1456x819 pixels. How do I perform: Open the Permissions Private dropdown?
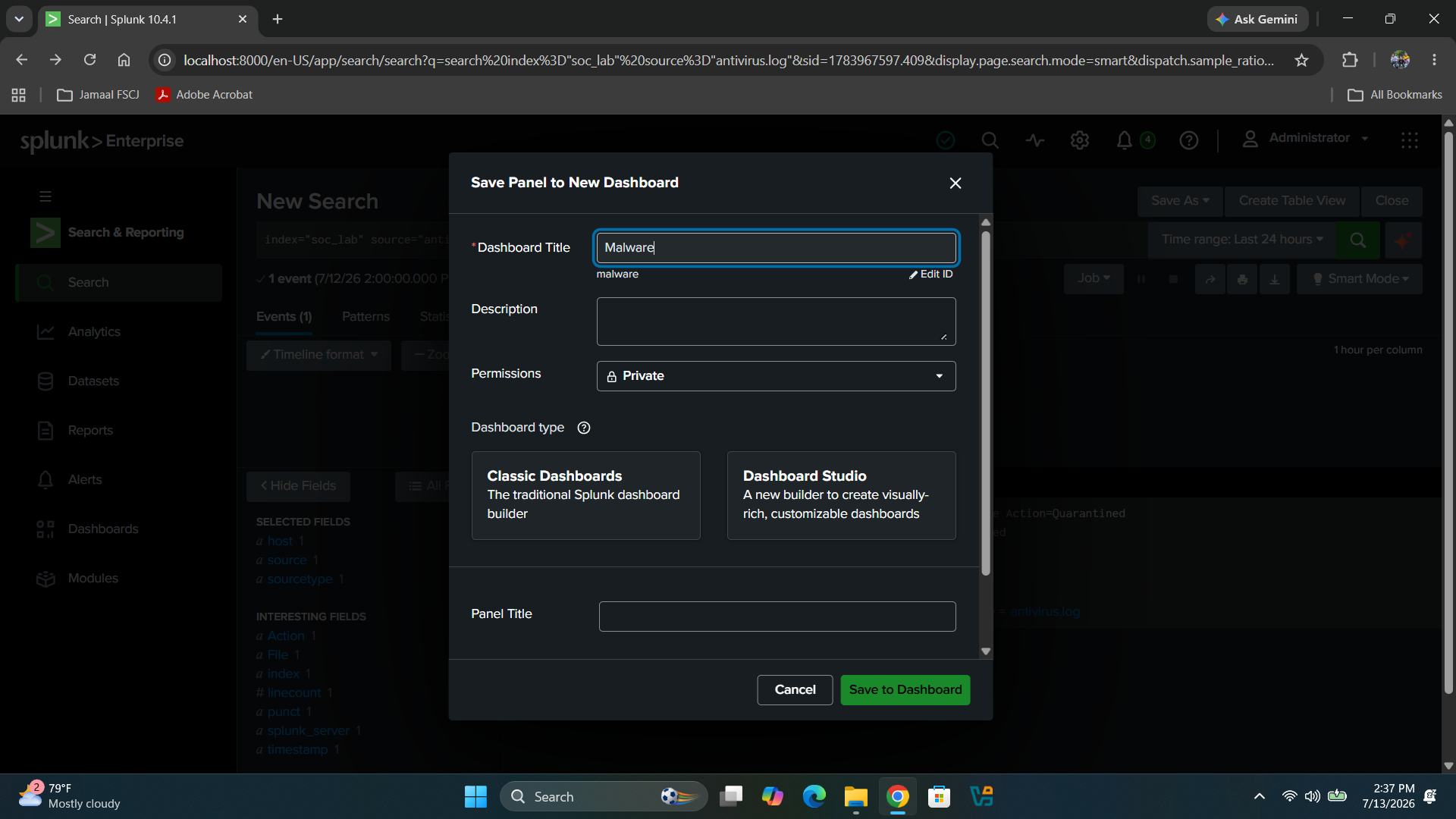(x=777, y=376)
